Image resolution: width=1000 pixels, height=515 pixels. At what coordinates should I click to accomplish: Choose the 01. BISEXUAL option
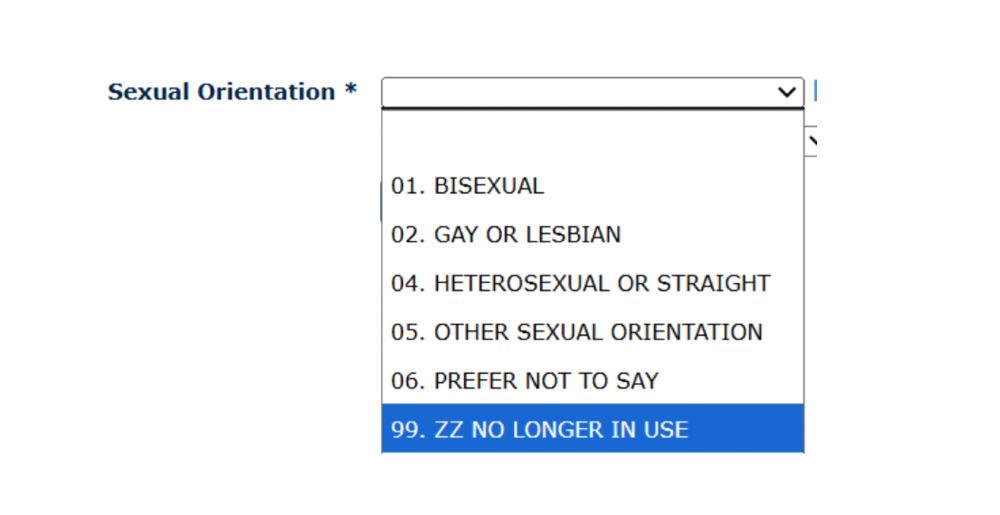[468, 186]
